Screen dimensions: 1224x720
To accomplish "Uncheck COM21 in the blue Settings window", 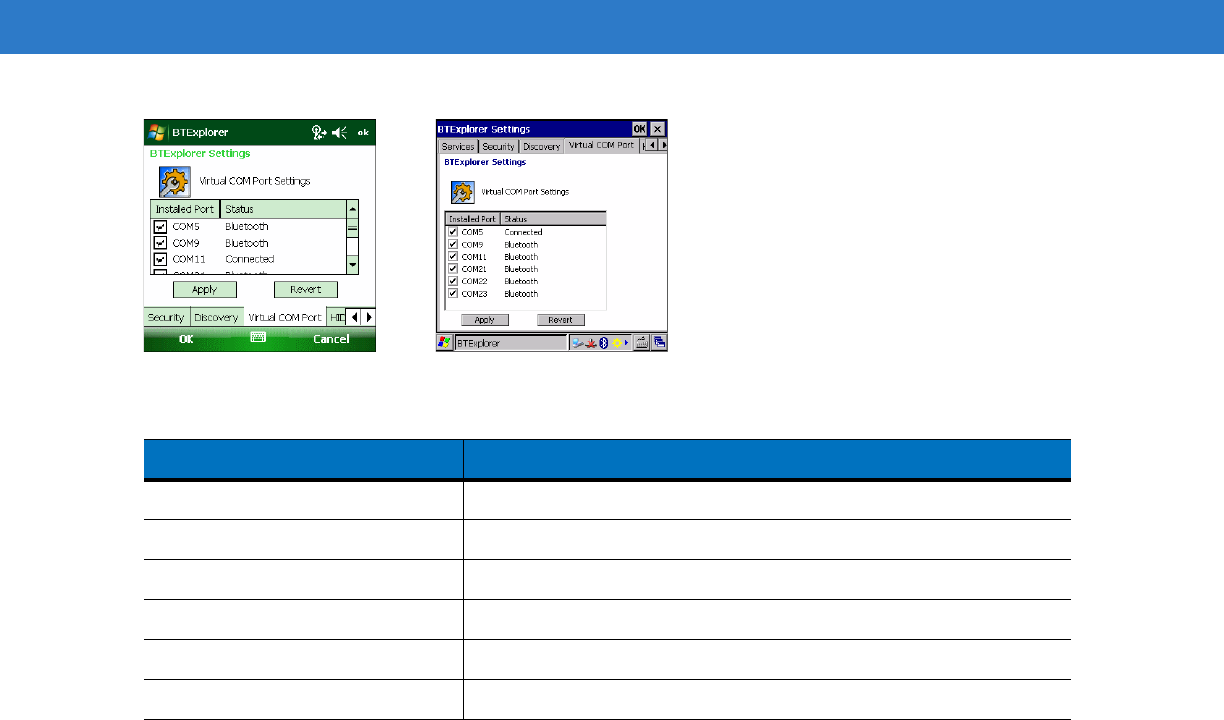I will click(453, 269).
